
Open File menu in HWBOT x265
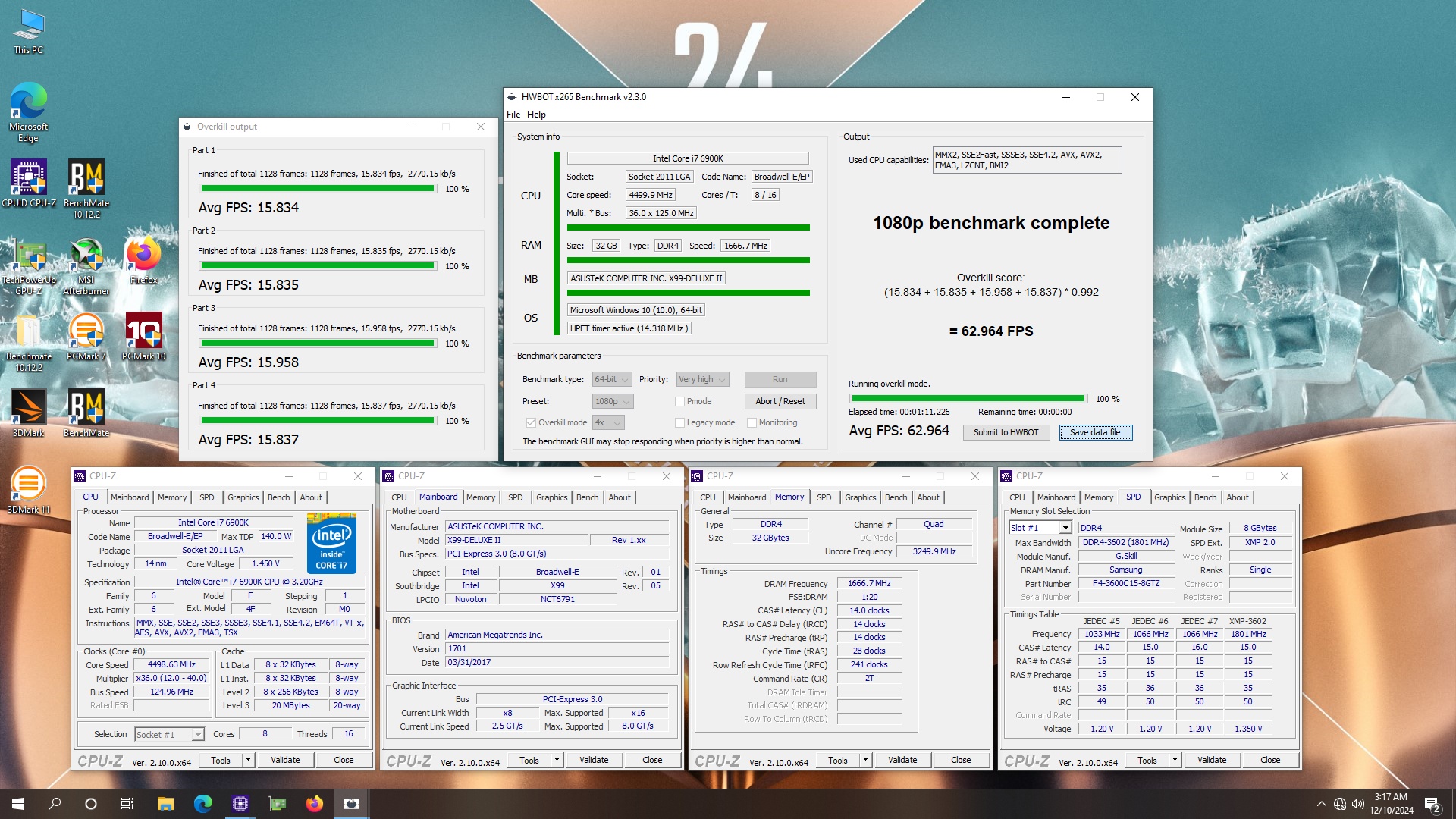pyautogui.click(x=513, y=115)
